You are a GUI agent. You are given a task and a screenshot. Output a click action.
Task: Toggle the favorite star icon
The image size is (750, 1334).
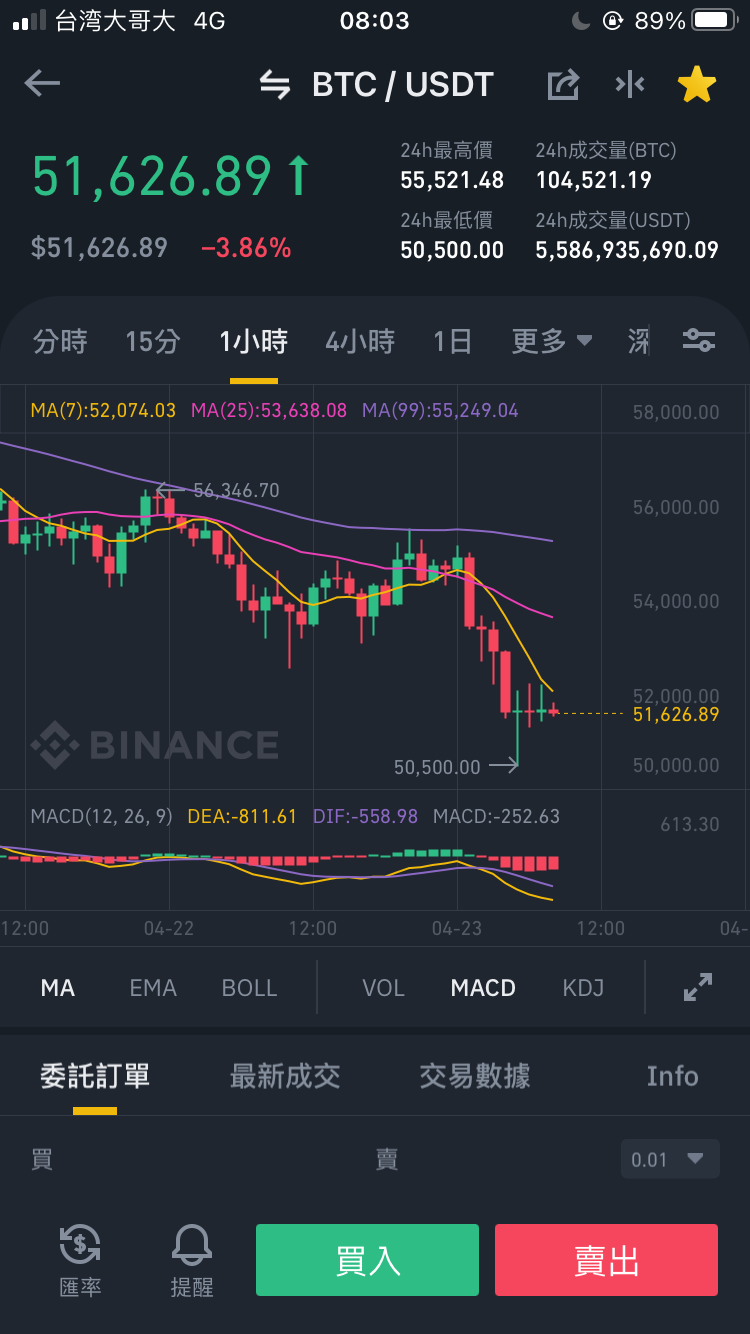[697, 85]
